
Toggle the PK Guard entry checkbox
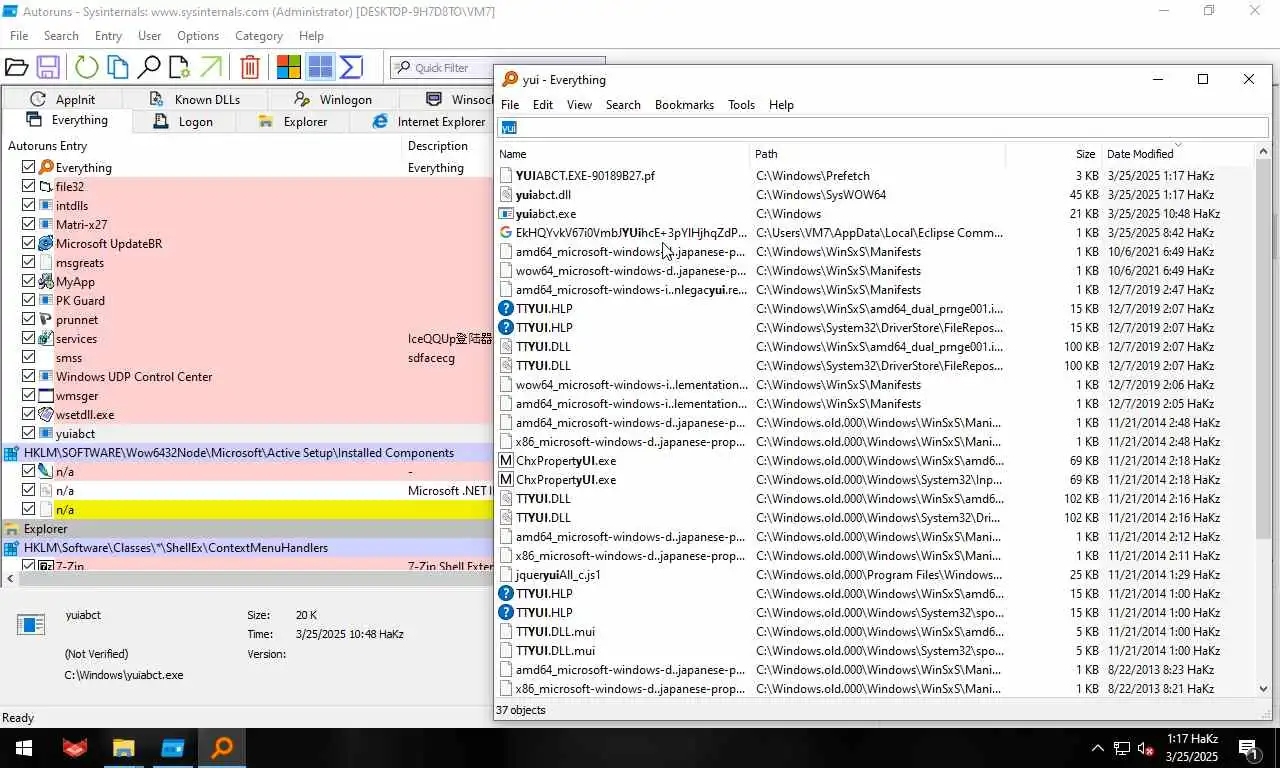29,301
